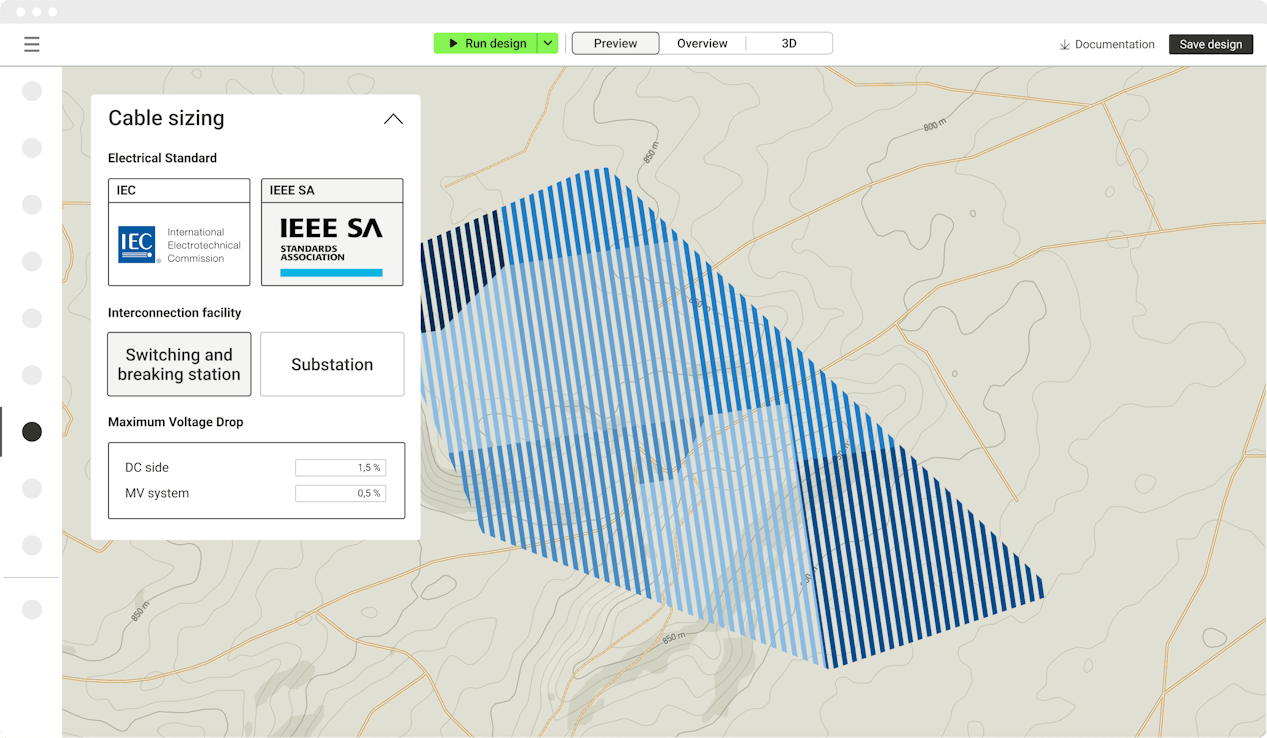Click the Documentation download icon
Viewport: 1267px width, 738px height.
1065,45
